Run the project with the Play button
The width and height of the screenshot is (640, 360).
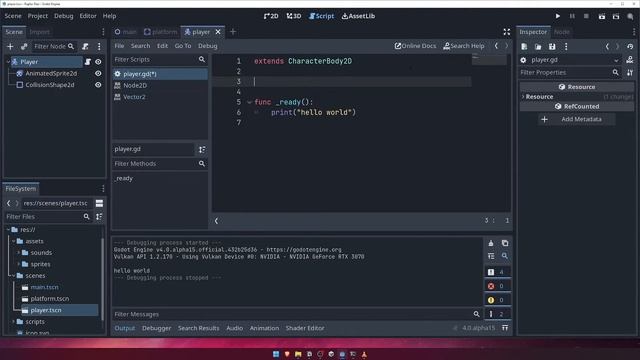click(x=558, y=16)
